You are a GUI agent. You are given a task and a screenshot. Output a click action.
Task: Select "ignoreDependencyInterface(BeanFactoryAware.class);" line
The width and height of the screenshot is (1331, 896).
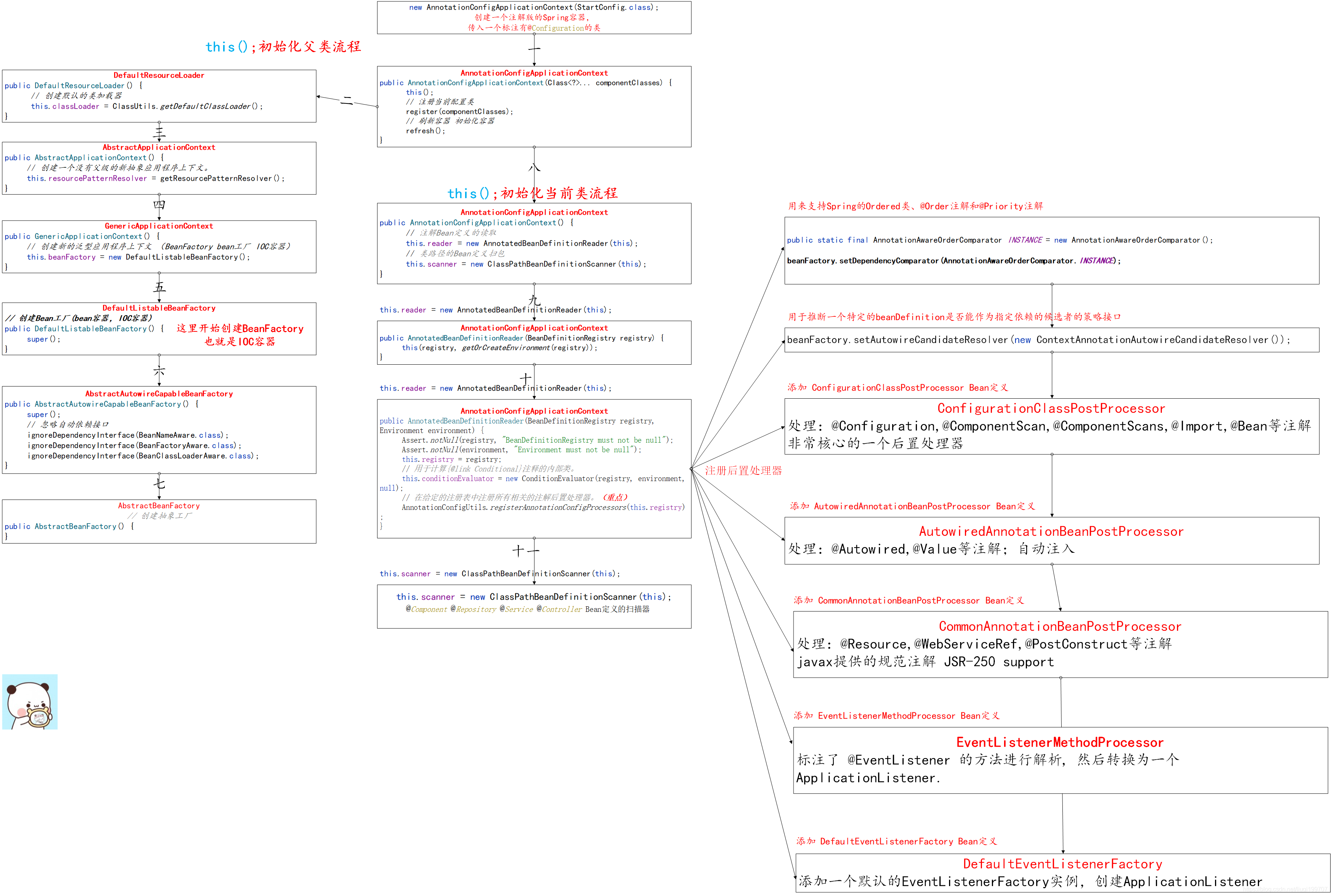coord(134,446)
